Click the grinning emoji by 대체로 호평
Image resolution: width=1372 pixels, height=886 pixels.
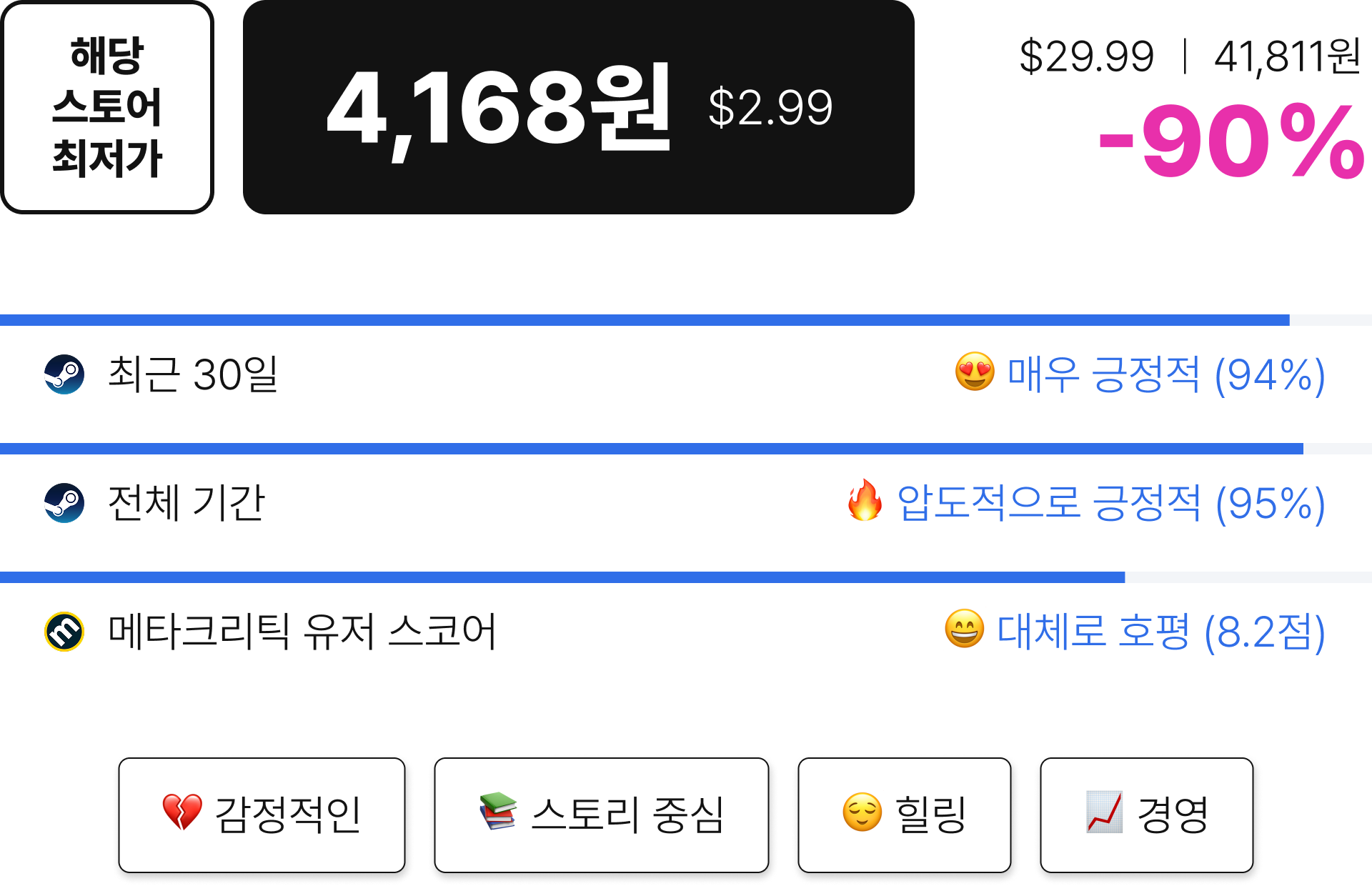964,629
